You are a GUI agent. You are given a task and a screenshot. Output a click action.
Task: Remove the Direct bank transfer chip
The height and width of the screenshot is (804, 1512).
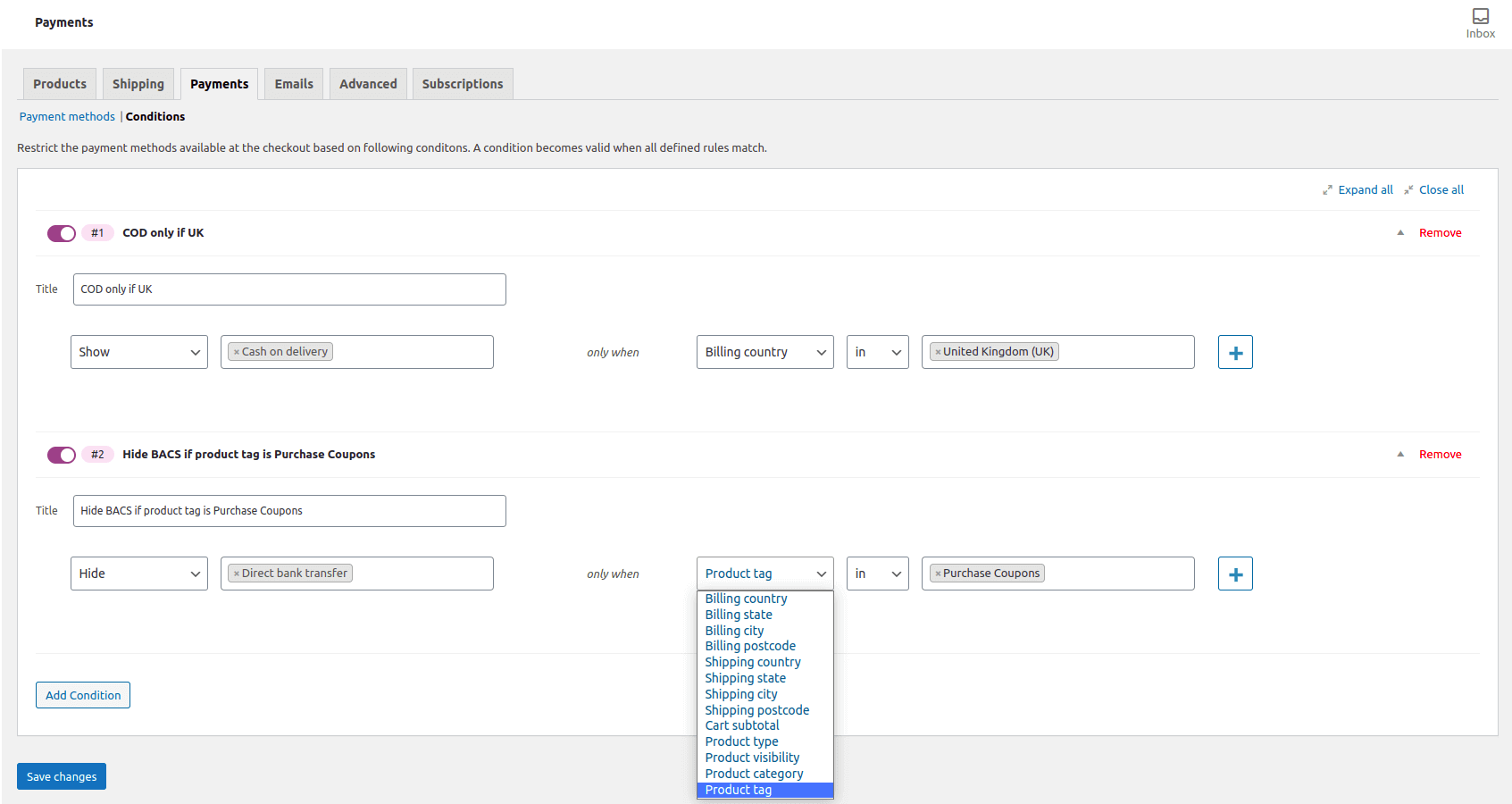236,573
